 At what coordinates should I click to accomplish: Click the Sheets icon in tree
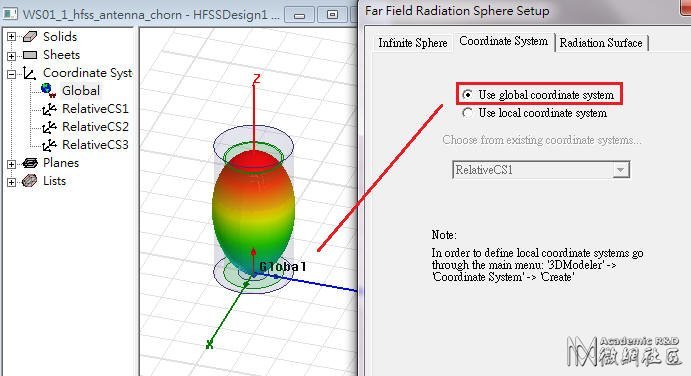(30, 55)
